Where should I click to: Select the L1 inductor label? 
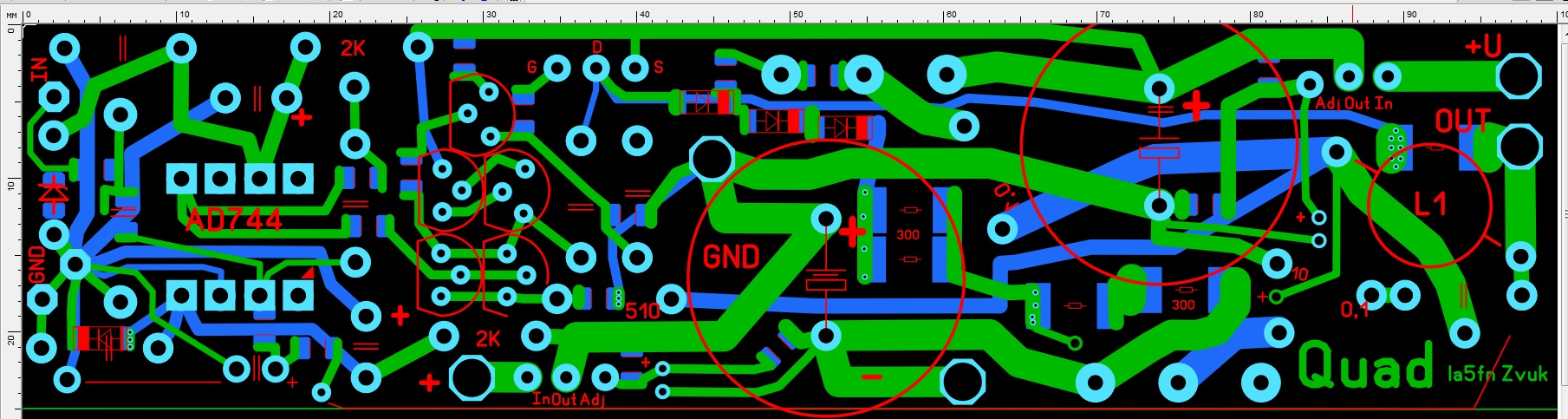(x=1430, y=205)
